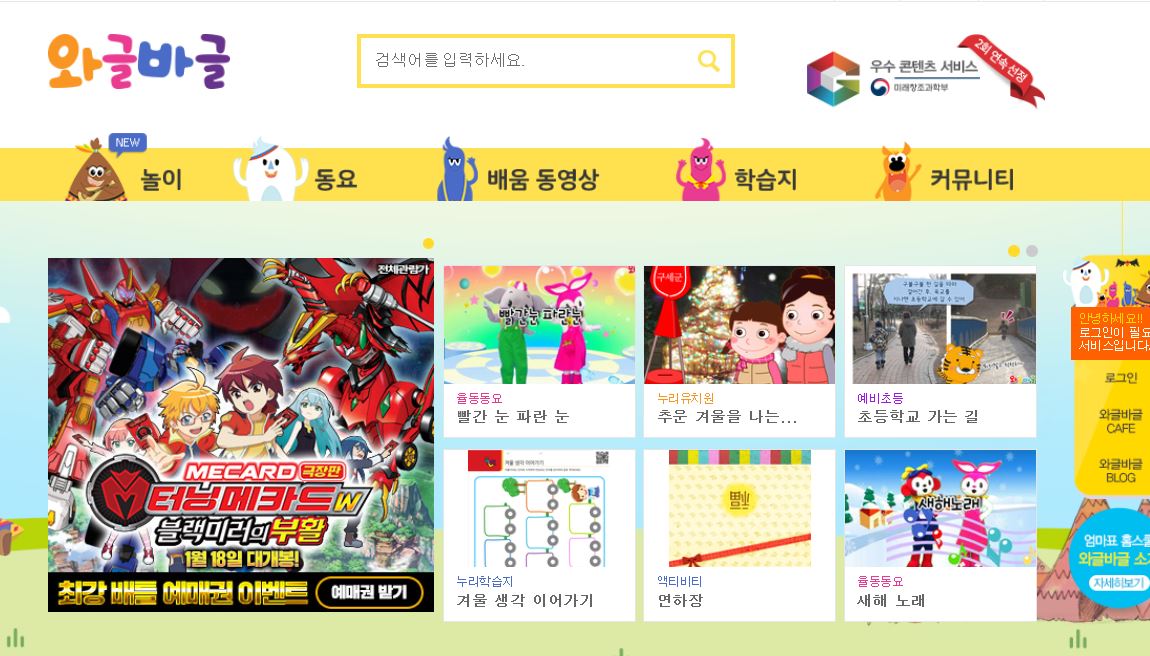Click the 로그인 link in the side panel

coord(1121,378)
